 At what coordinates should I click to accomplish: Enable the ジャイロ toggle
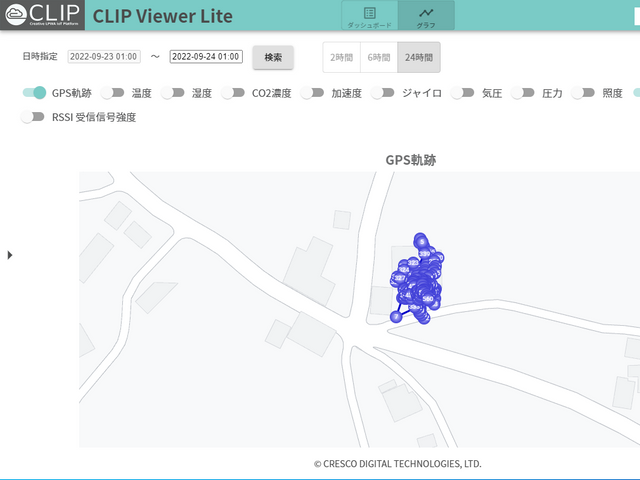click(x=382, y=93)
